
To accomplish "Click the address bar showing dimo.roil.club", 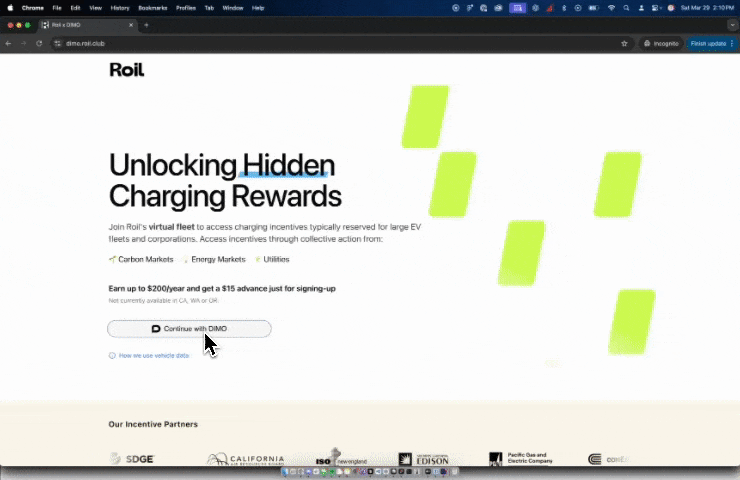I will 340,43.
